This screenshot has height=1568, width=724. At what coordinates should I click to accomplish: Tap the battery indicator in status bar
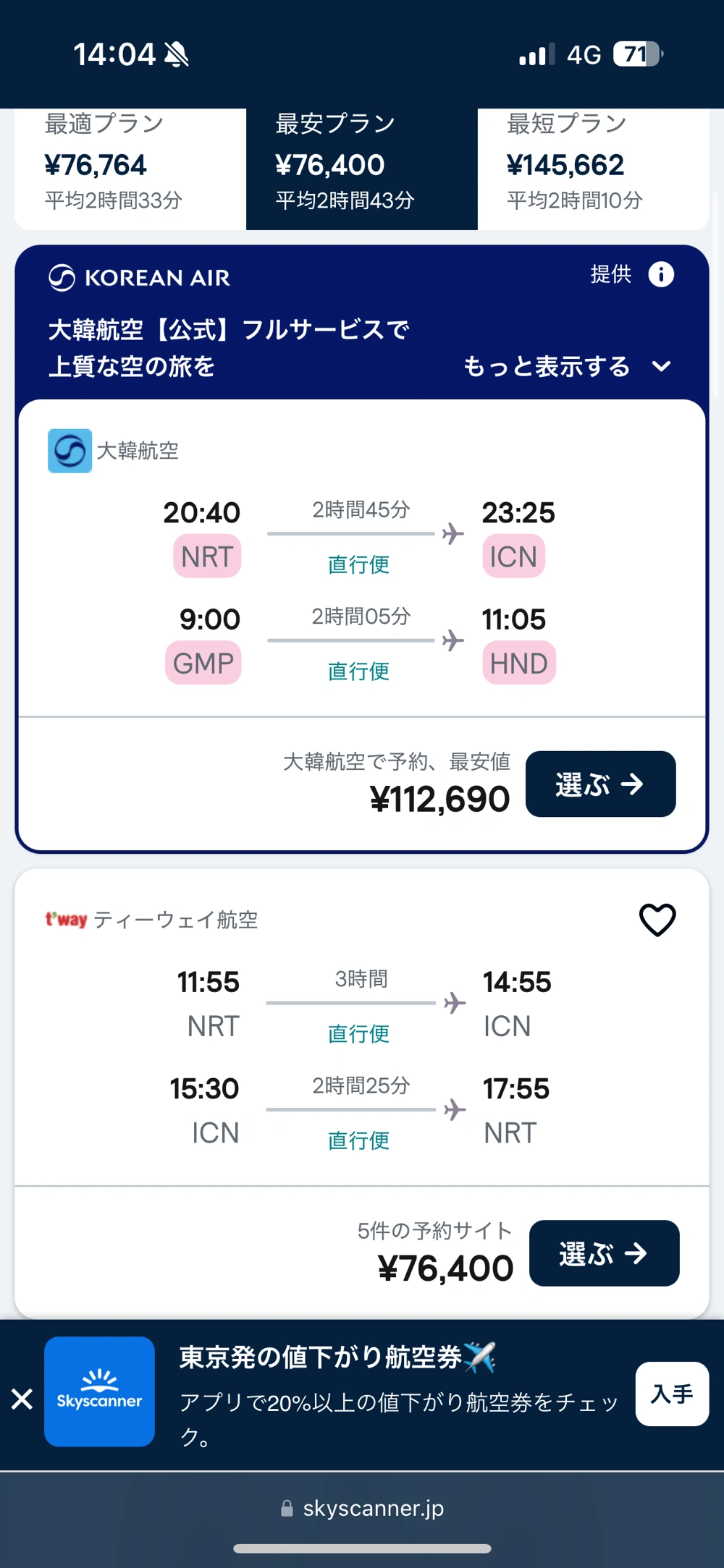click(638, 54)
